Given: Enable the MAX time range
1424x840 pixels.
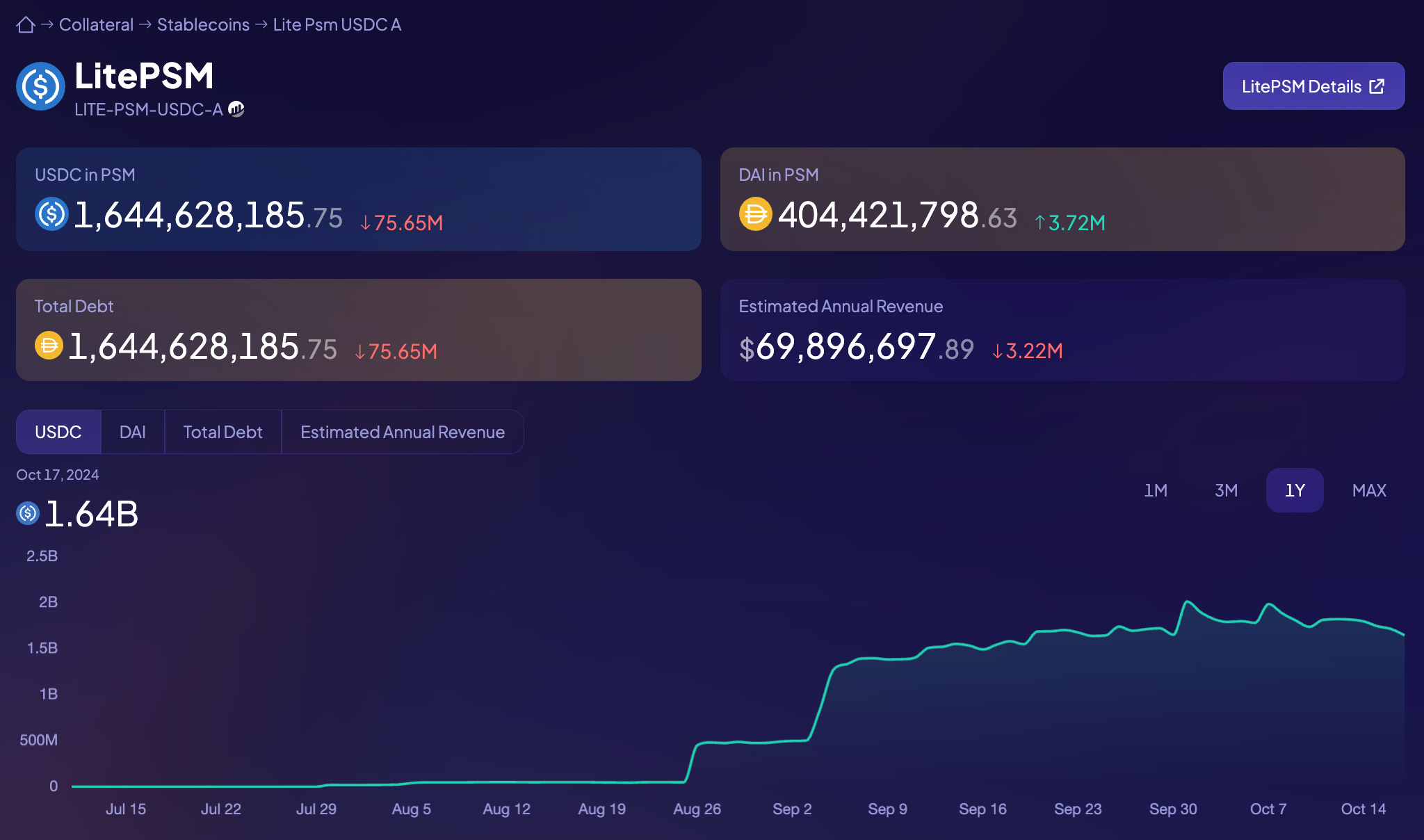Looking at the screenshot, I should (x=1368, y=490).
